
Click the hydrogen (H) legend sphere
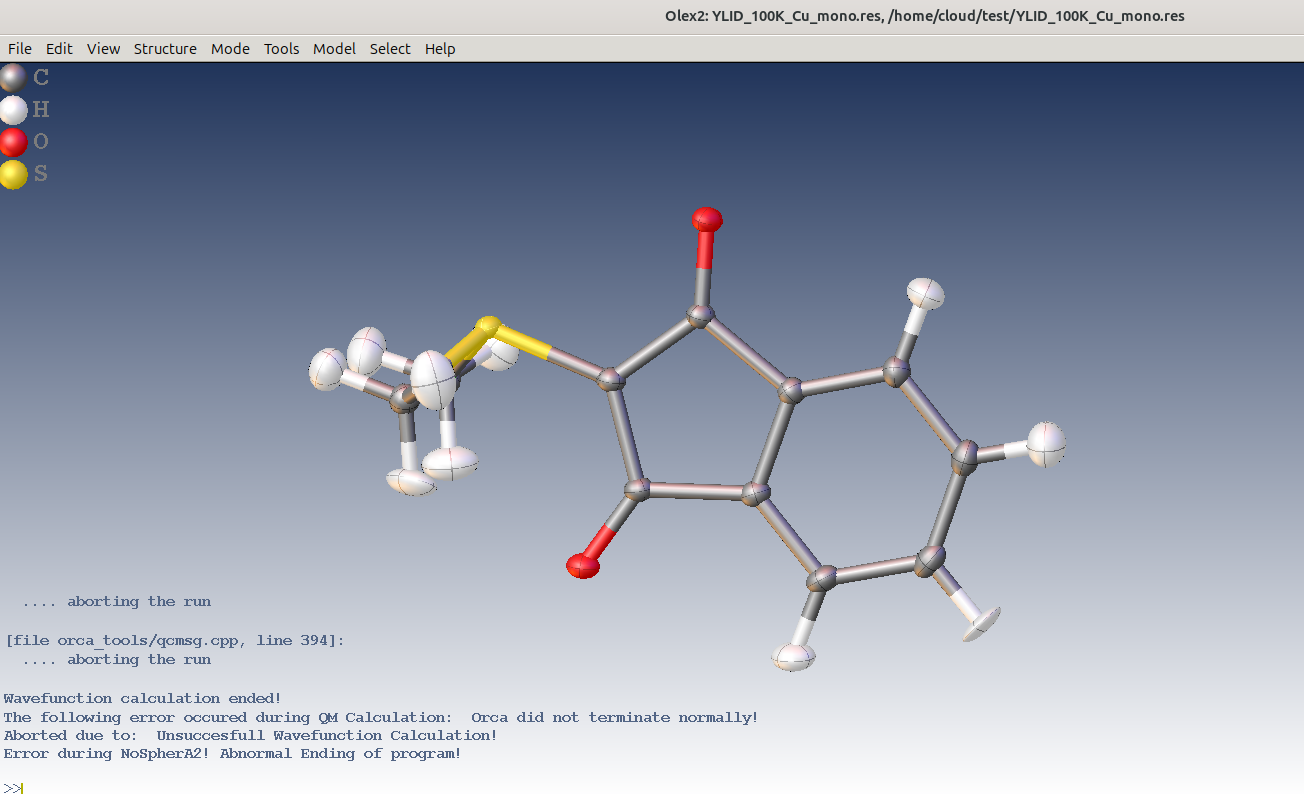(13, 110)
